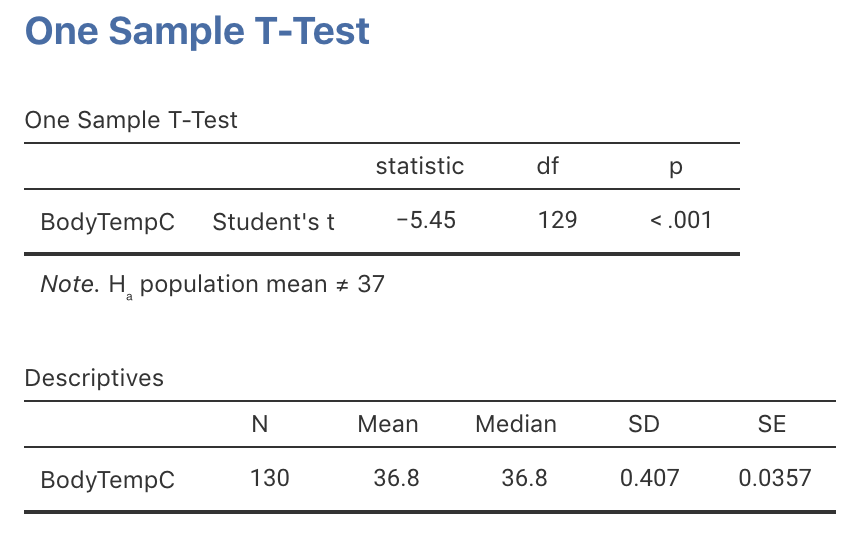Click the standard deviation value 0.407
This screenshot has width=860, height=540.
tap(649, 478)
